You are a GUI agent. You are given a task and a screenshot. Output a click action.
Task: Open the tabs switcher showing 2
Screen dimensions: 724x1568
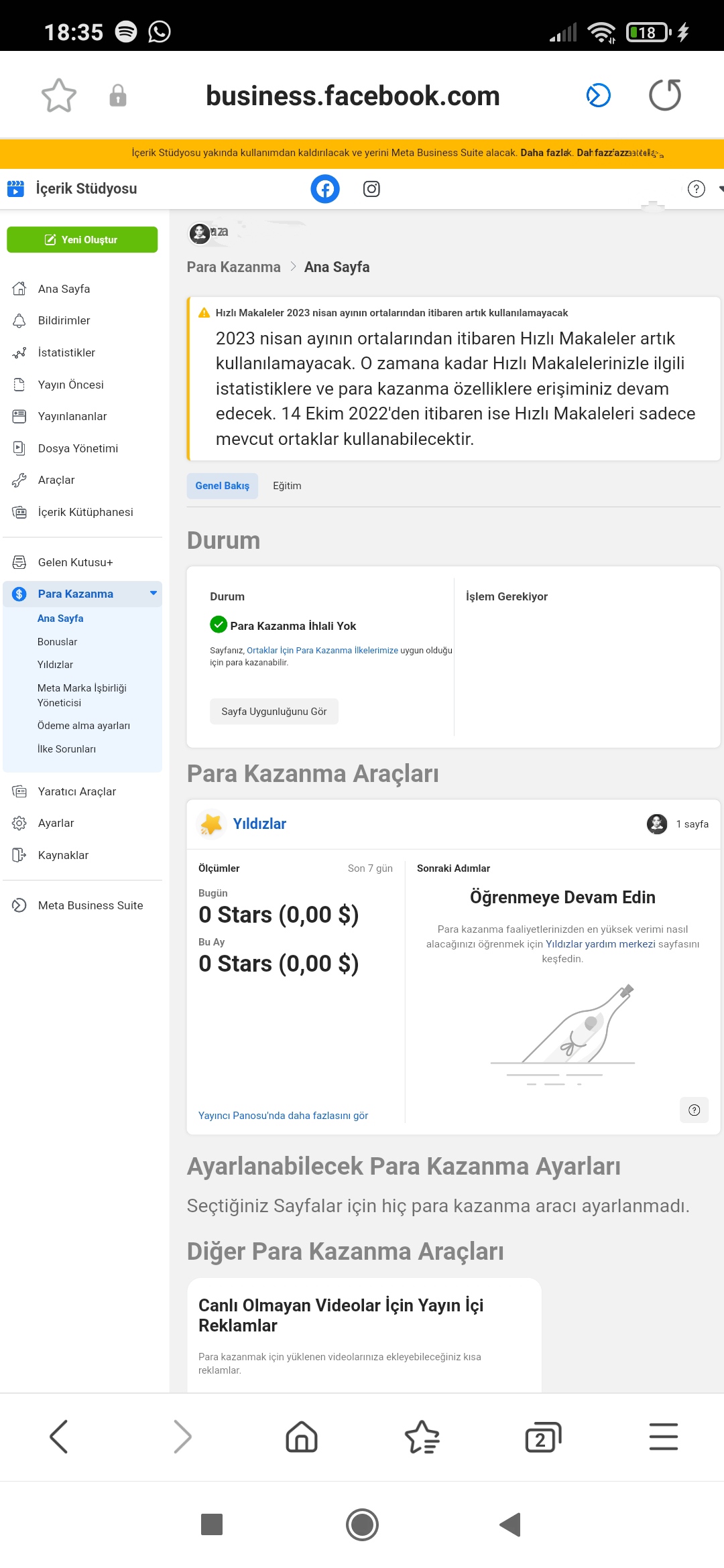tap(543, 1437)
